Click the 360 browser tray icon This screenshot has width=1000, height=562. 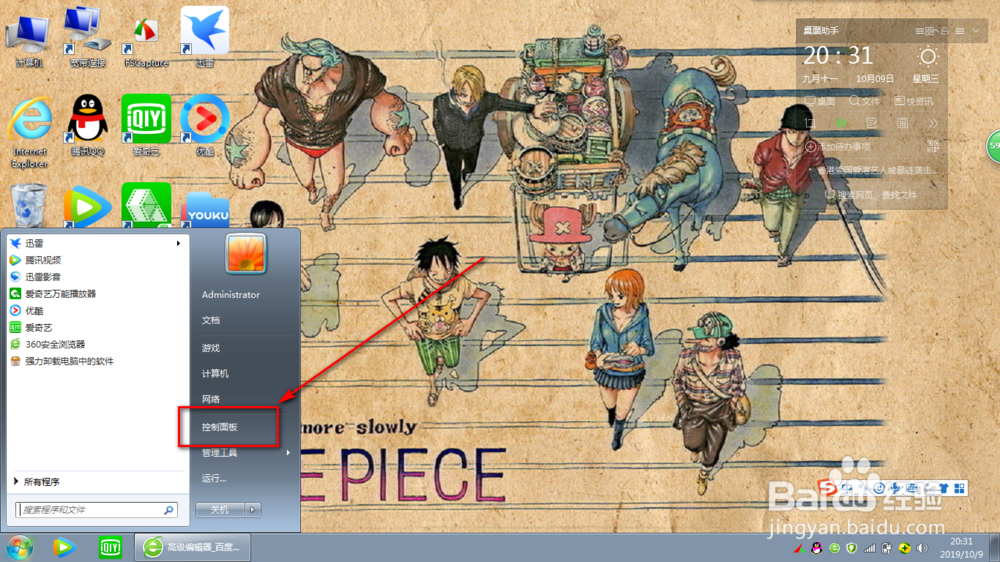(x=834, y=549)
